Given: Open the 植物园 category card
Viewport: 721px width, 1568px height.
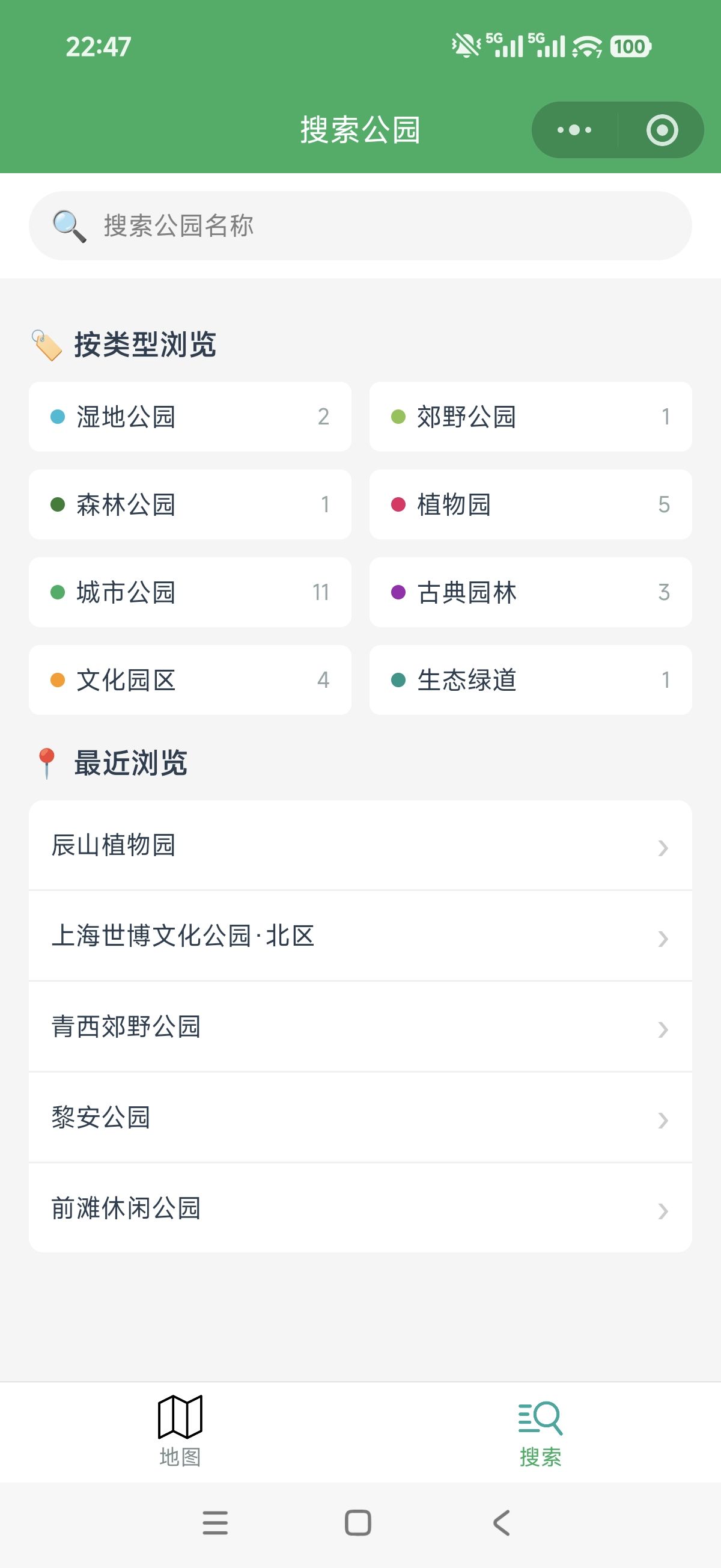Looking at the screenshot, I should [x=530, y=504].
